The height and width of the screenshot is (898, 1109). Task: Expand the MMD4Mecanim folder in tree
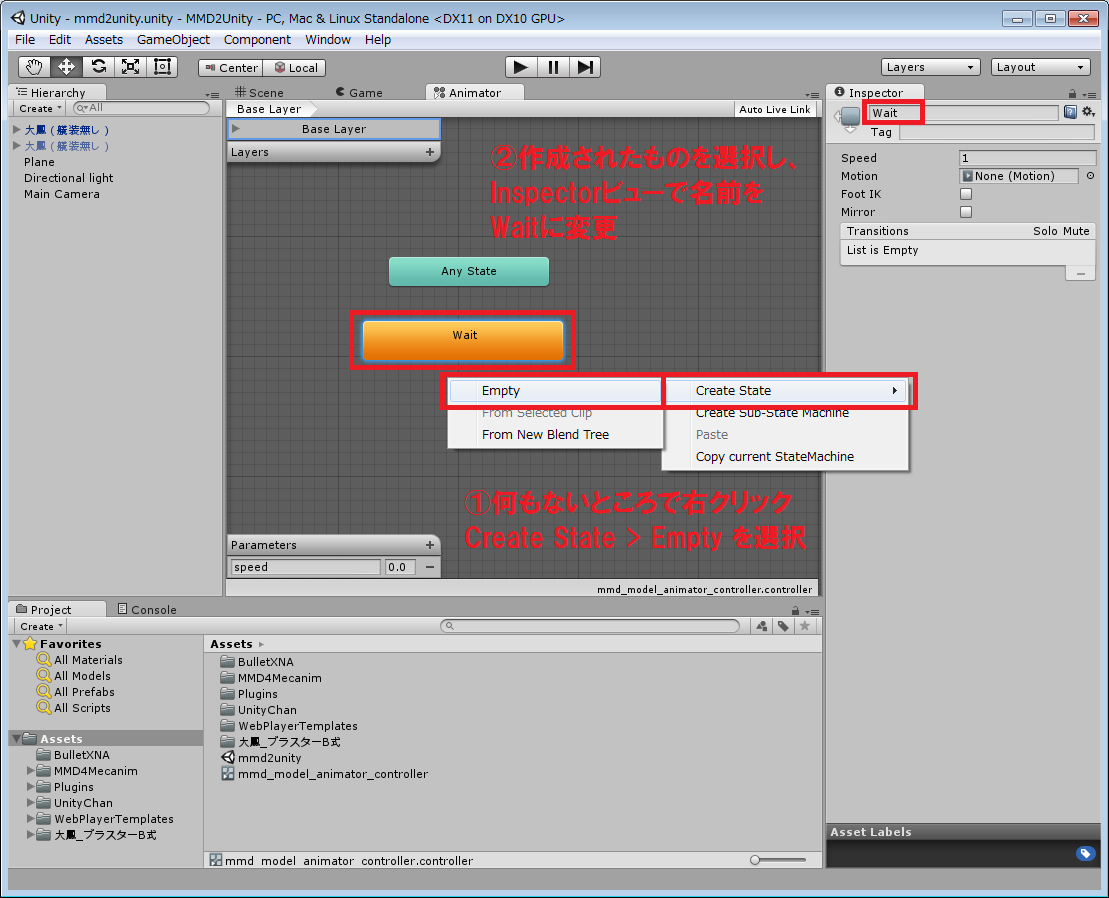[x=30, y=771]
